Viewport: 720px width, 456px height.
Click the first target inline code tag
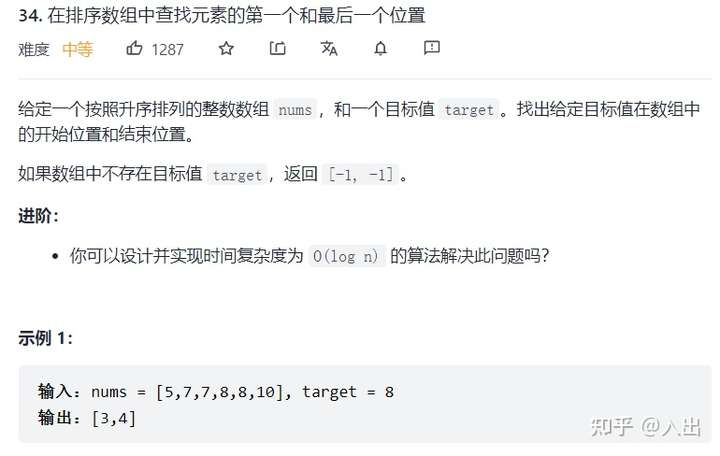coord(469,110)
